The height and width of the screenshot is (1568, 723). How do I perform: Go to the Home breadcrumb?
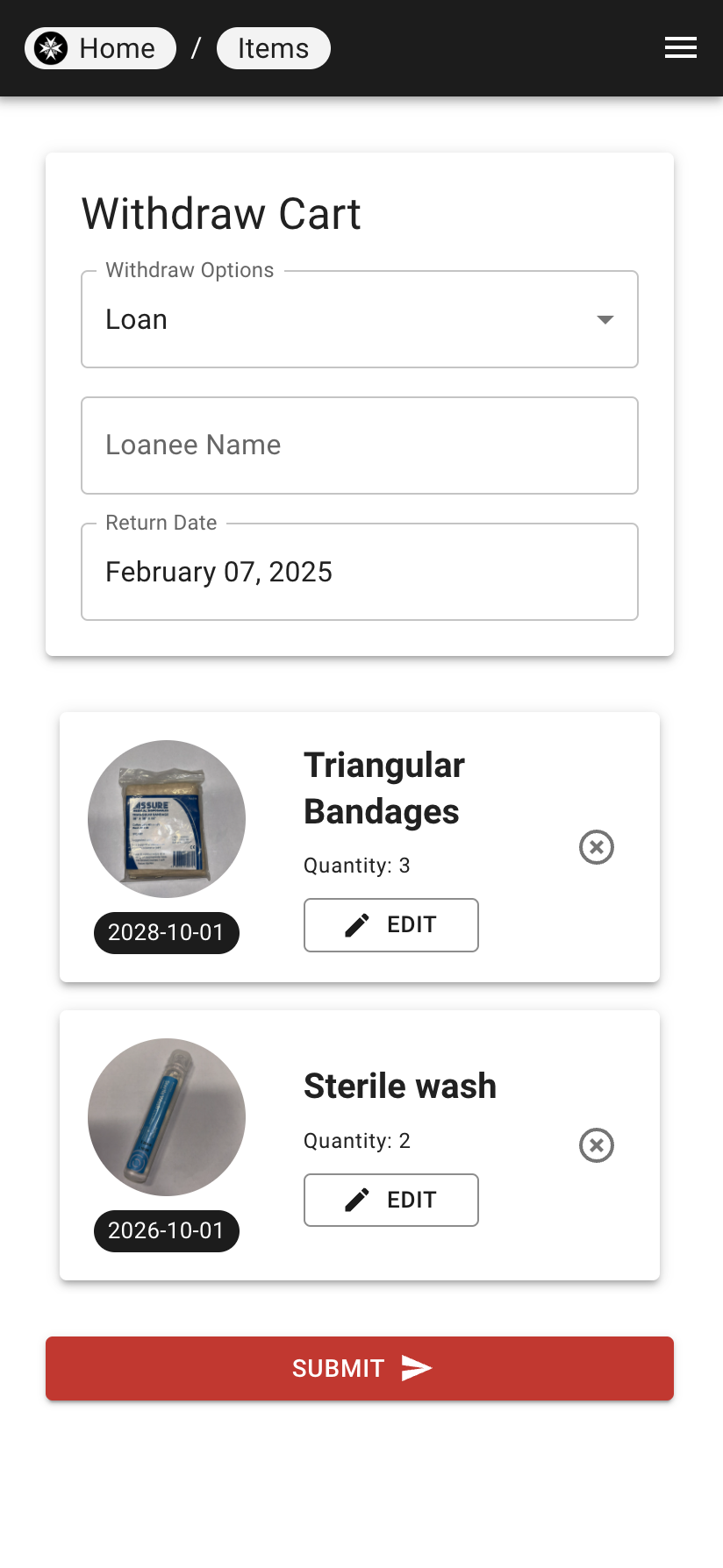point(100,48)
